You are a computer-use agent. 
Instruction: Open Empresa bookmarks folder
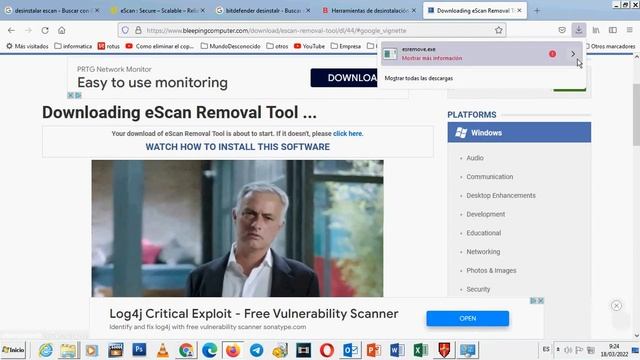pos(346,46)
